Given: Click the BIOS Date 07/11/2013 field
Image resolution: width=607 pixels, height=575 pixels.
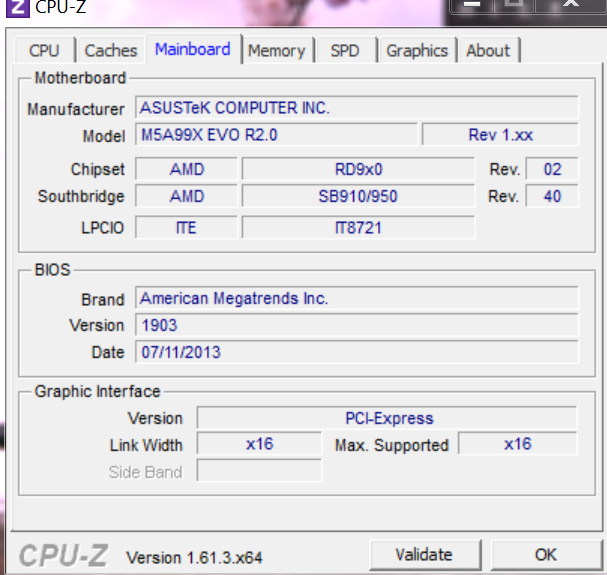Looking at the screenshot, I should (357, 352).
